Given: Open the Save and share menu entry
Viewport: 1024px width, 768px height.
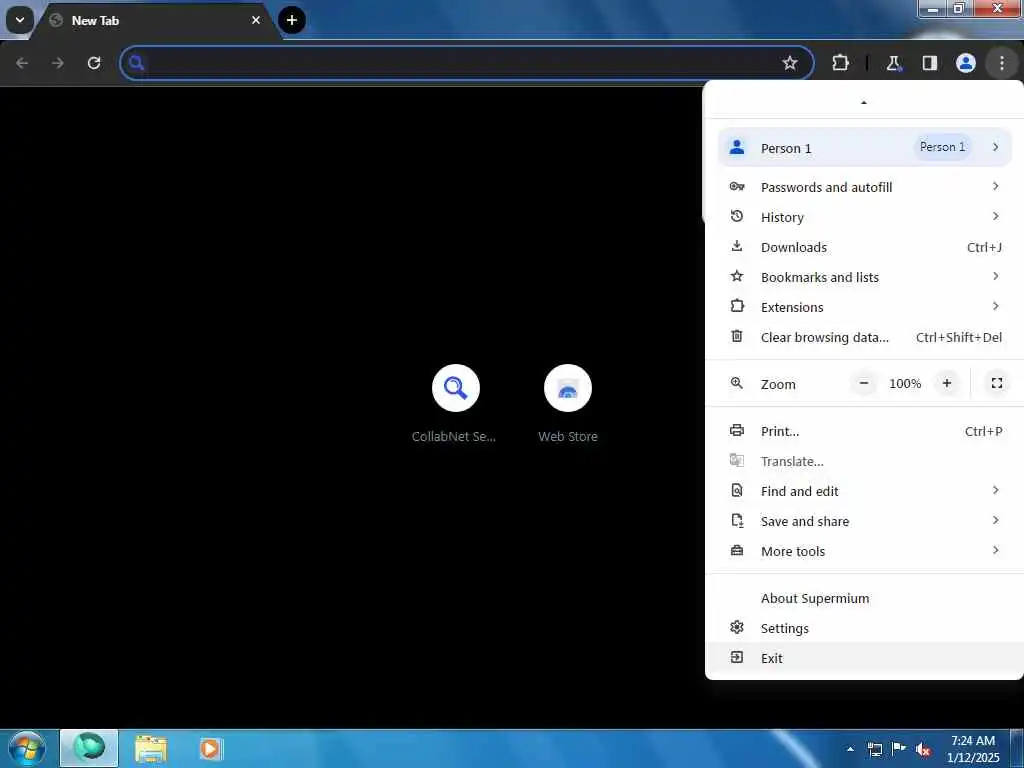Looking at the screenshot, I should (x=864, y=521).
